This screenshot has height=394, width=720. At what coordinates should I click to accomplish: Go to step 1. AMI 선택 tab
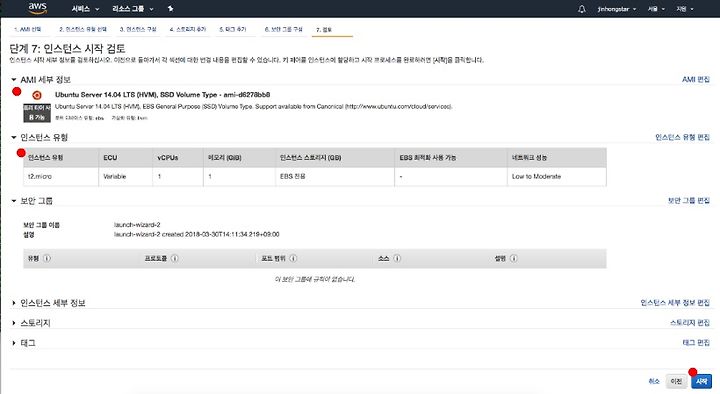coord(27,29)
